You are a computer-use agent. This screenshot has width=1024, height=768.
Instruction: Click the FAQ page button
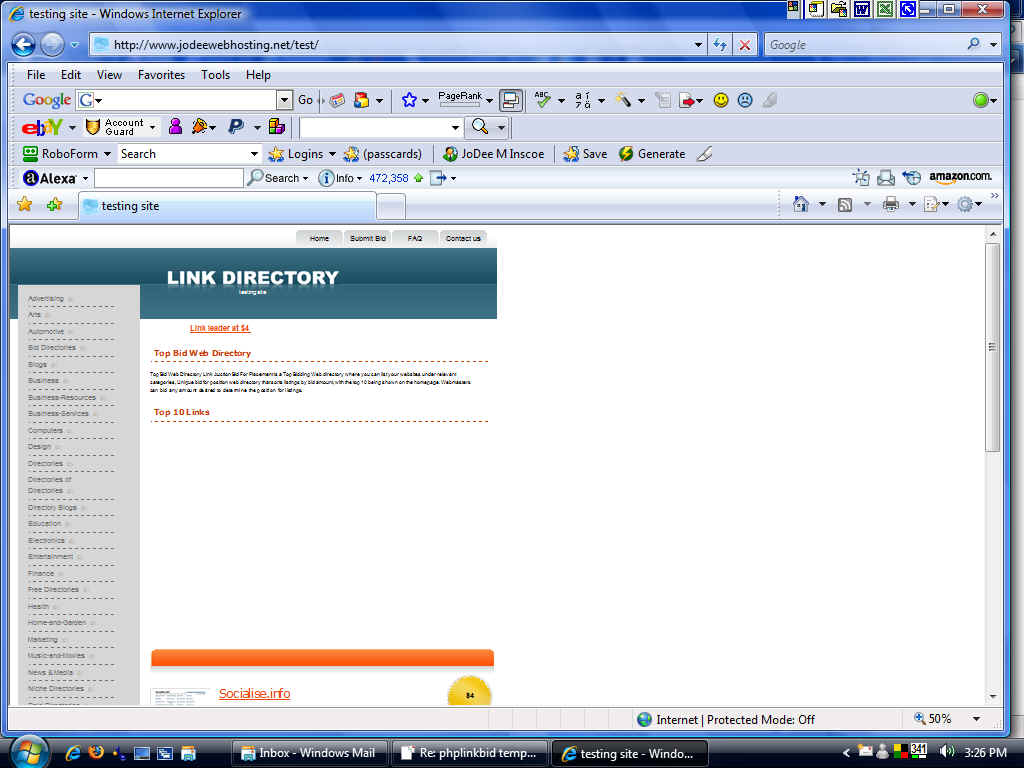[415, 238]
